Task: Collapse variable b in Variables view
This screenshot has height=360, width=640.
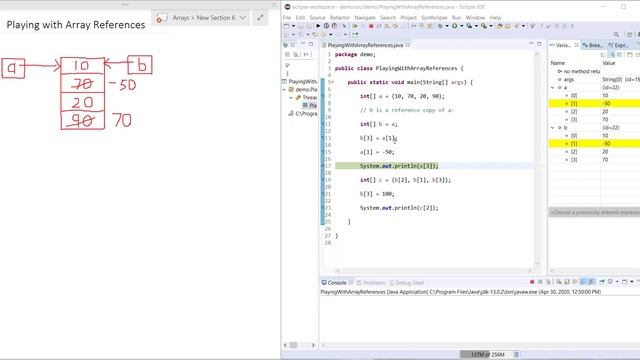Action: [553, 127]
